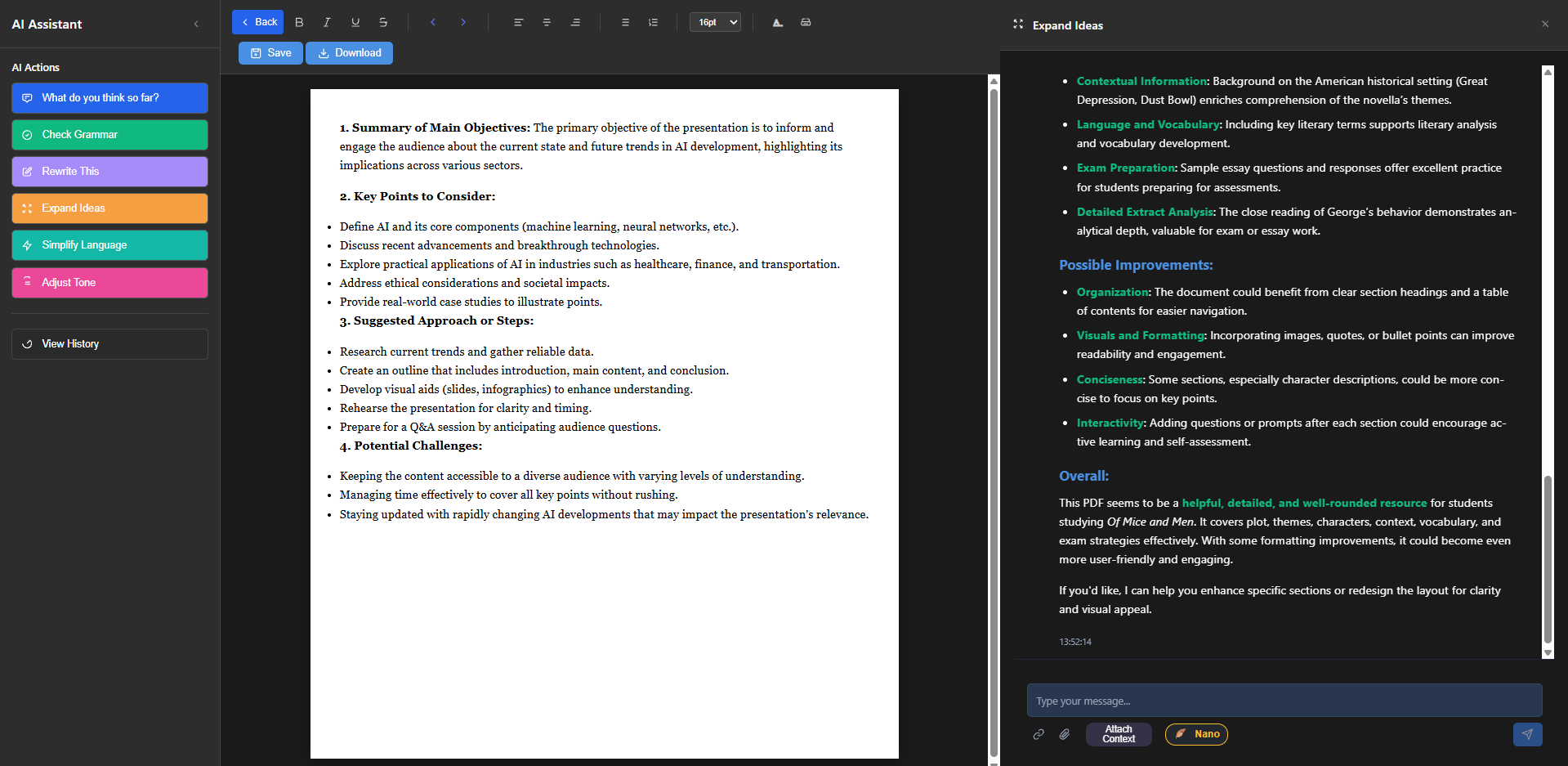
Task: Insert a numbered list
Action: 653,22
